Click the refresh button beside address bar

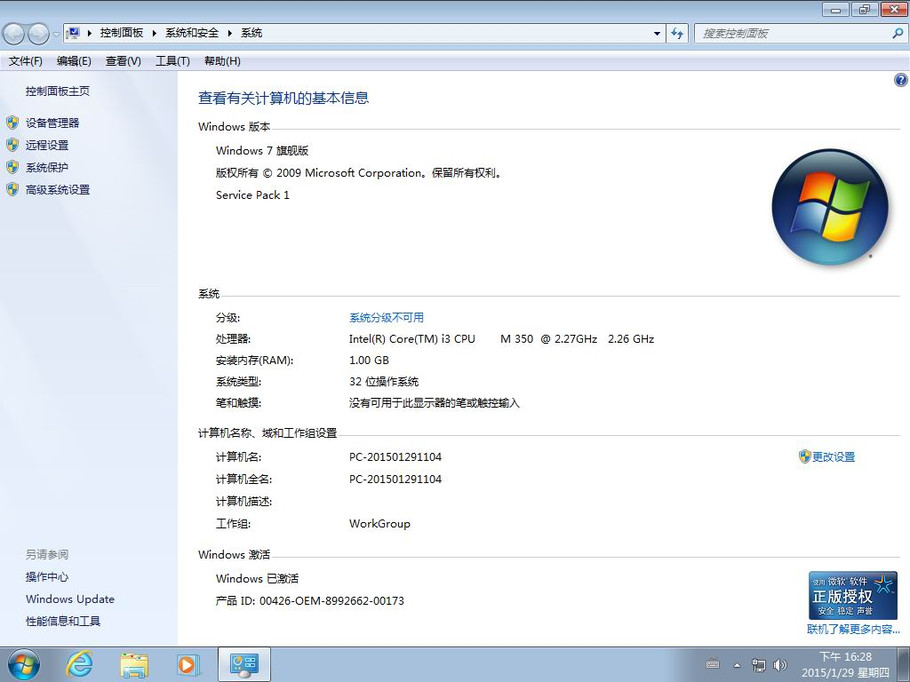[x=678, y=33]
